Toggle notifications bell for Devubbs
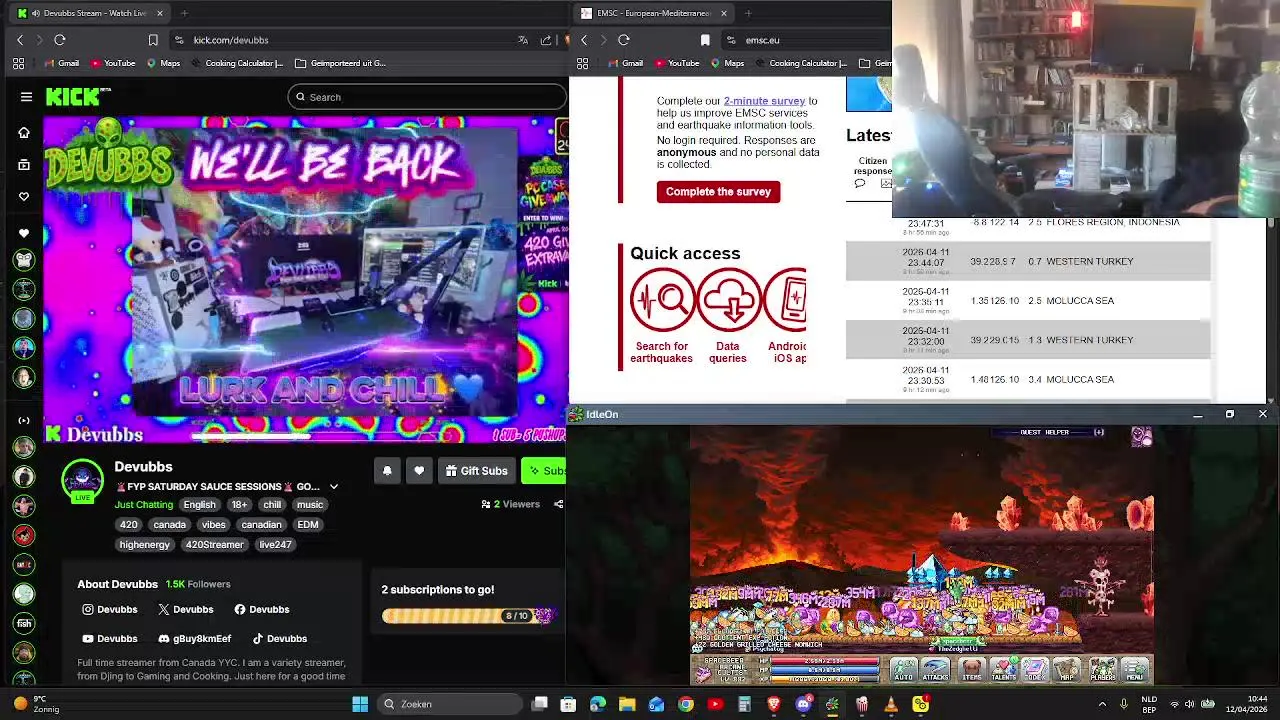 click(x=387, y=471)
